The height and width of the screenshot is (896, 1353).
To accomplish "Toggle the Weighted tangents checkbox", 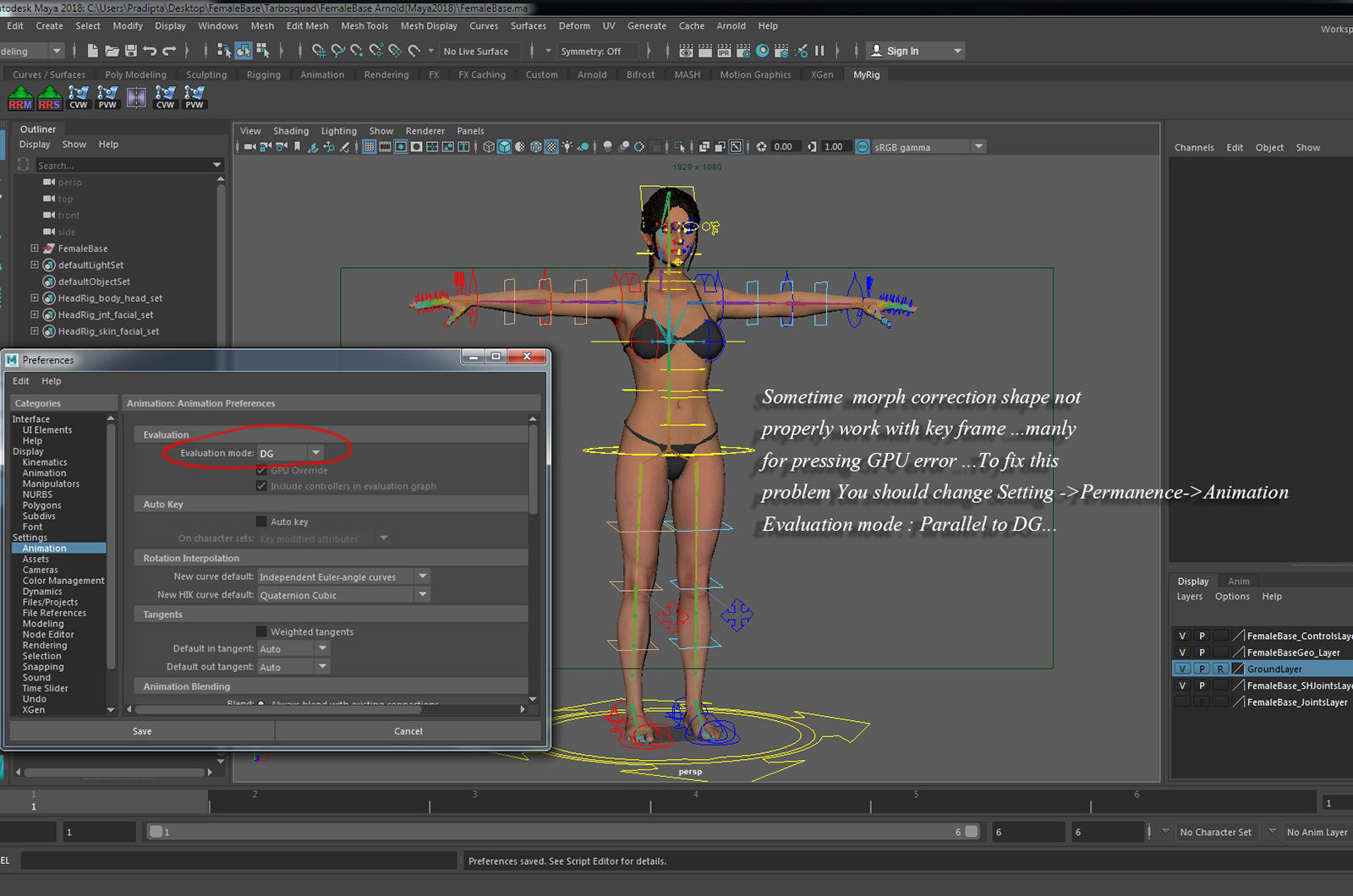I will pos(261,631).
